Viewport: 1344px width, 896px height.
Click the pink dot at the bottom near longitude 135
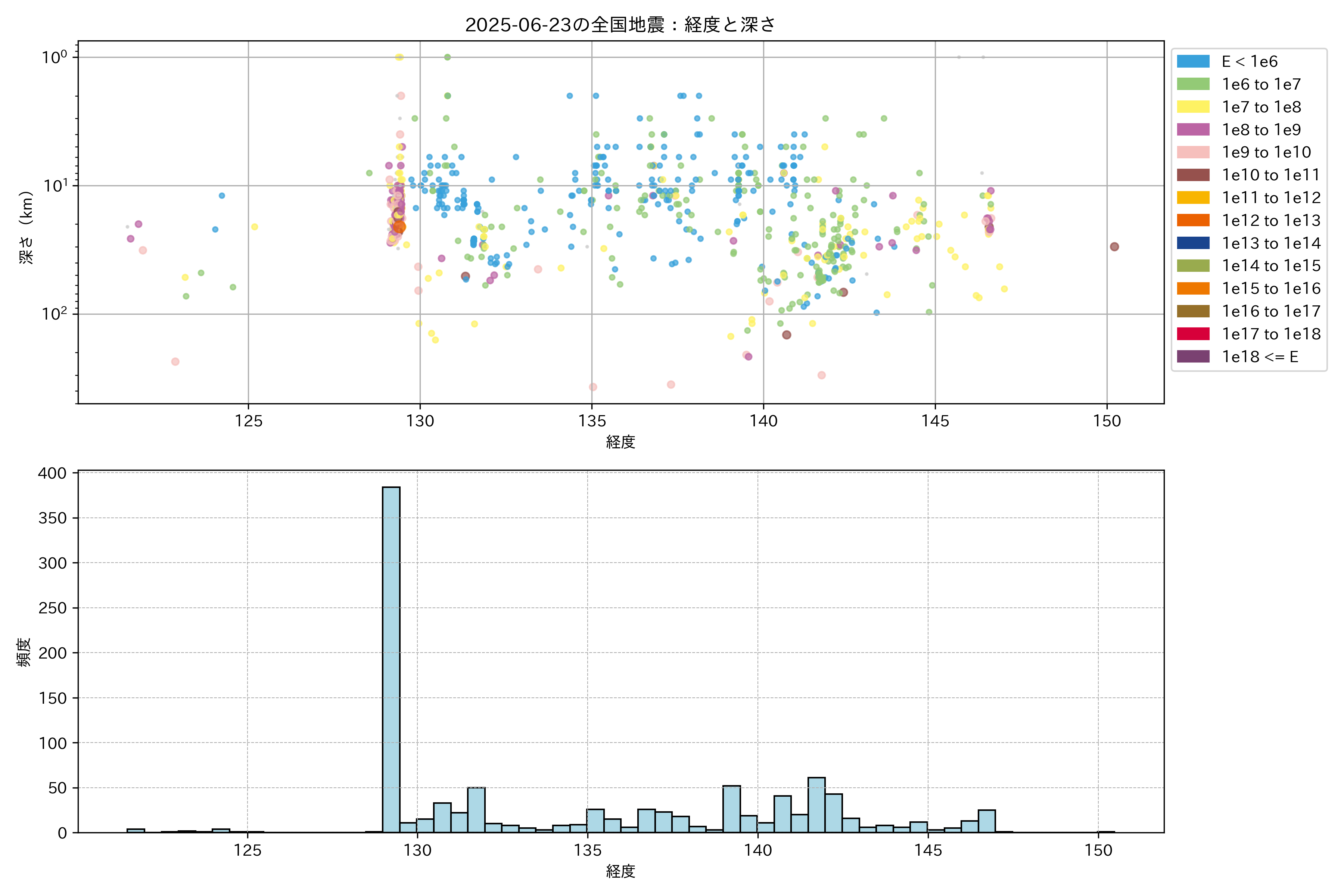(593, 387)
